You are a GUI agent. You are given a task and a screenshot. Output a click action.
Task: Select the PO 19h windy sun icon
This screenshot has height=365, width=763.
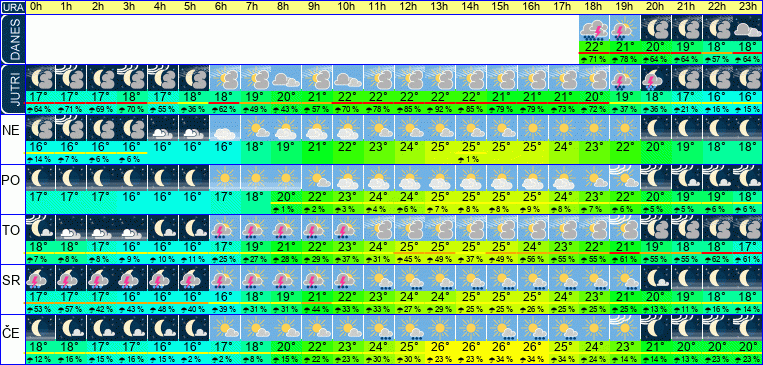click(x=624, y=178)
